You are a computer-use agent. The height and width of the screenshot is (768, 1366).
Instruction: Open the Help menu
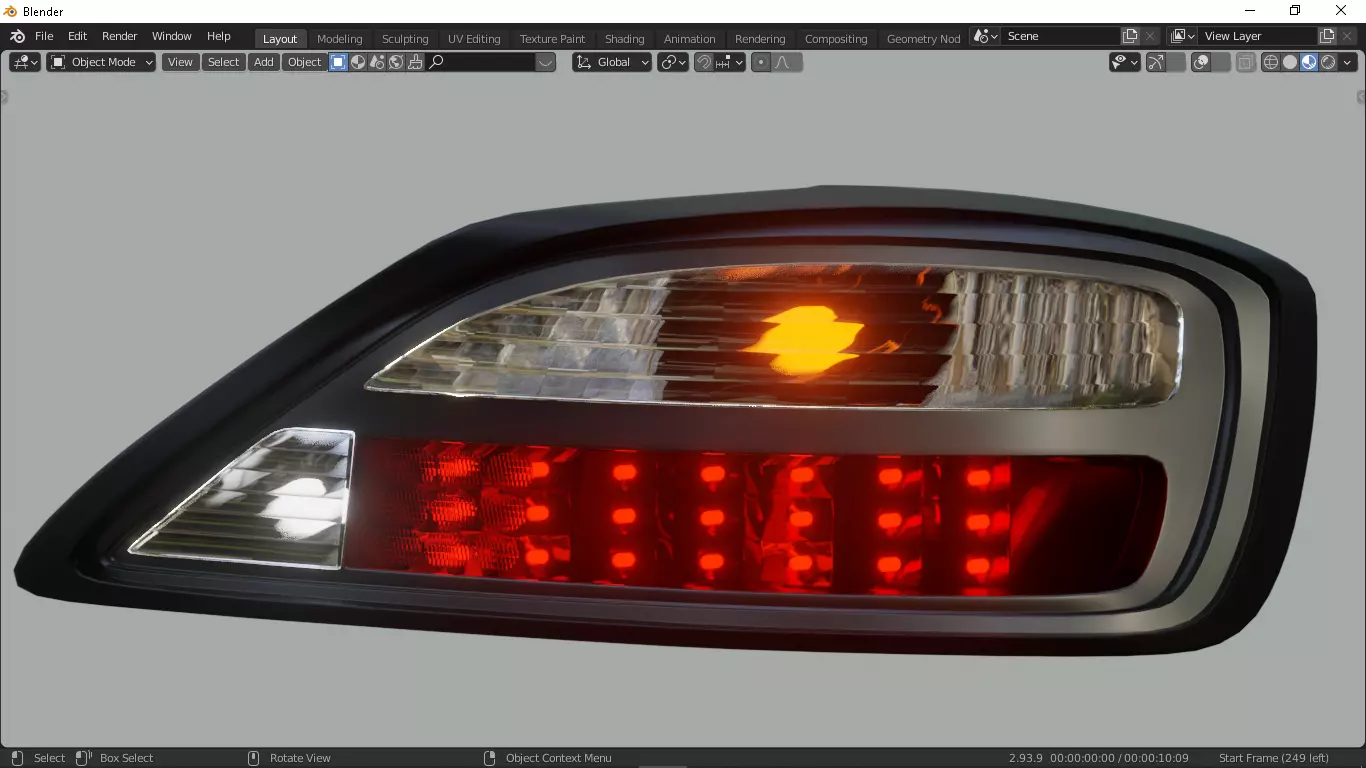(x=218, y=36)
